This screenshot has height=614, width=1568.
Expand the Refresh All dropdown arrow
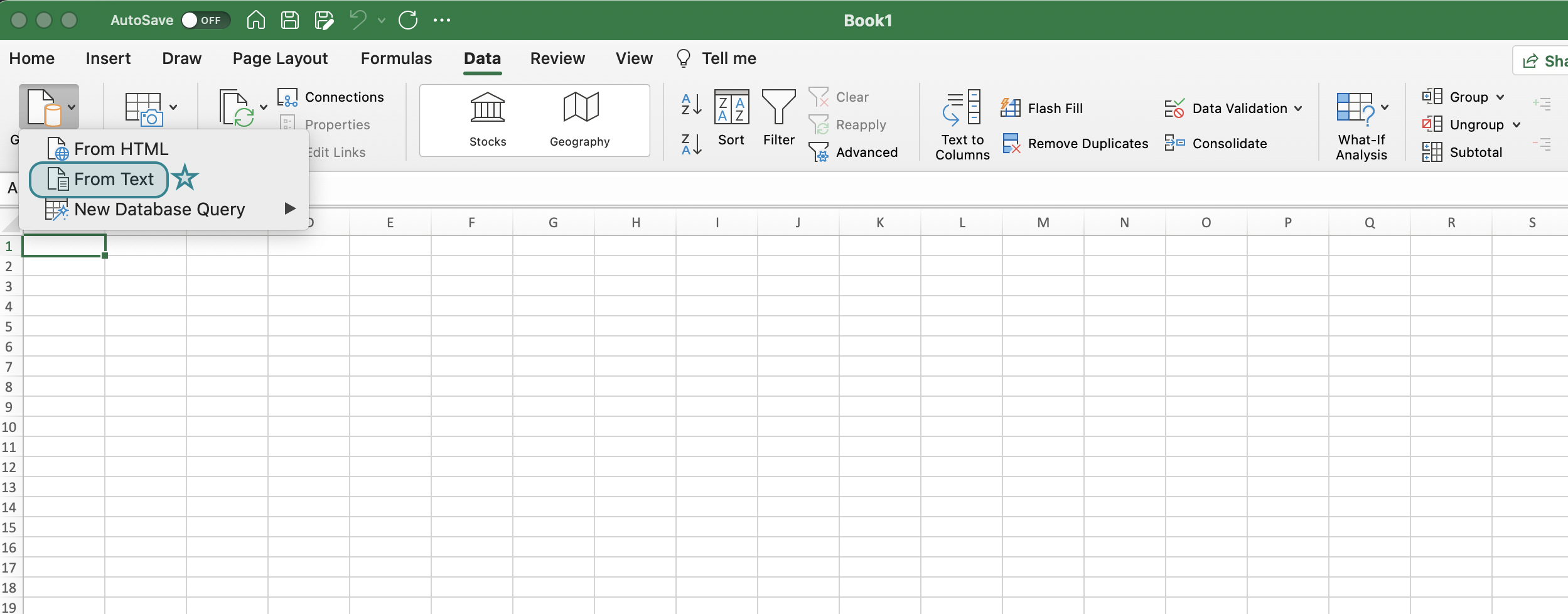(x=264, y=107)
